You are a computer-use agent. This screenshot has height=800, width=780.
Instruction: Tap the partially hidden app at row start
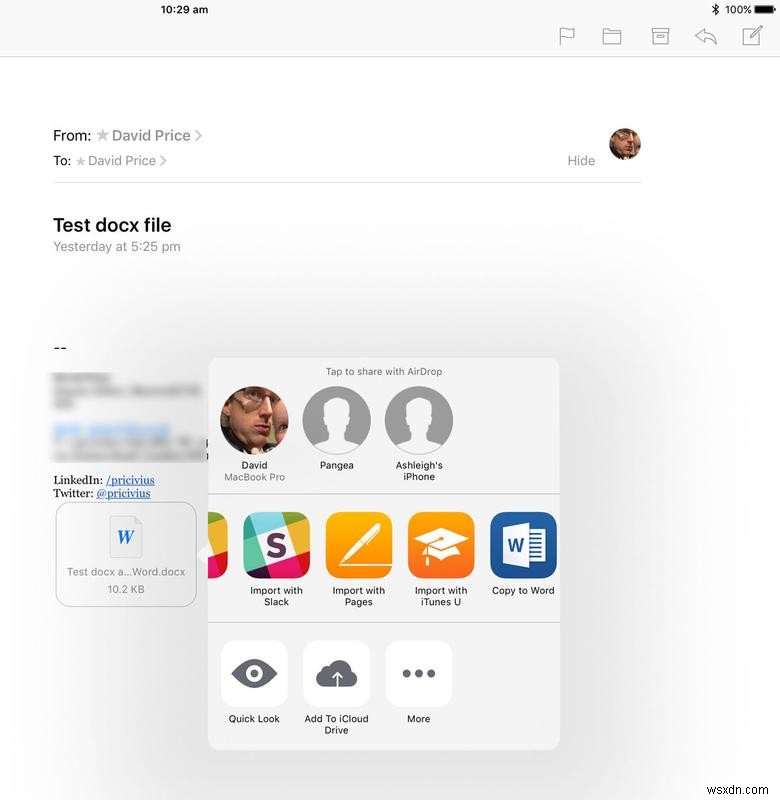click(x=218, y=545)
